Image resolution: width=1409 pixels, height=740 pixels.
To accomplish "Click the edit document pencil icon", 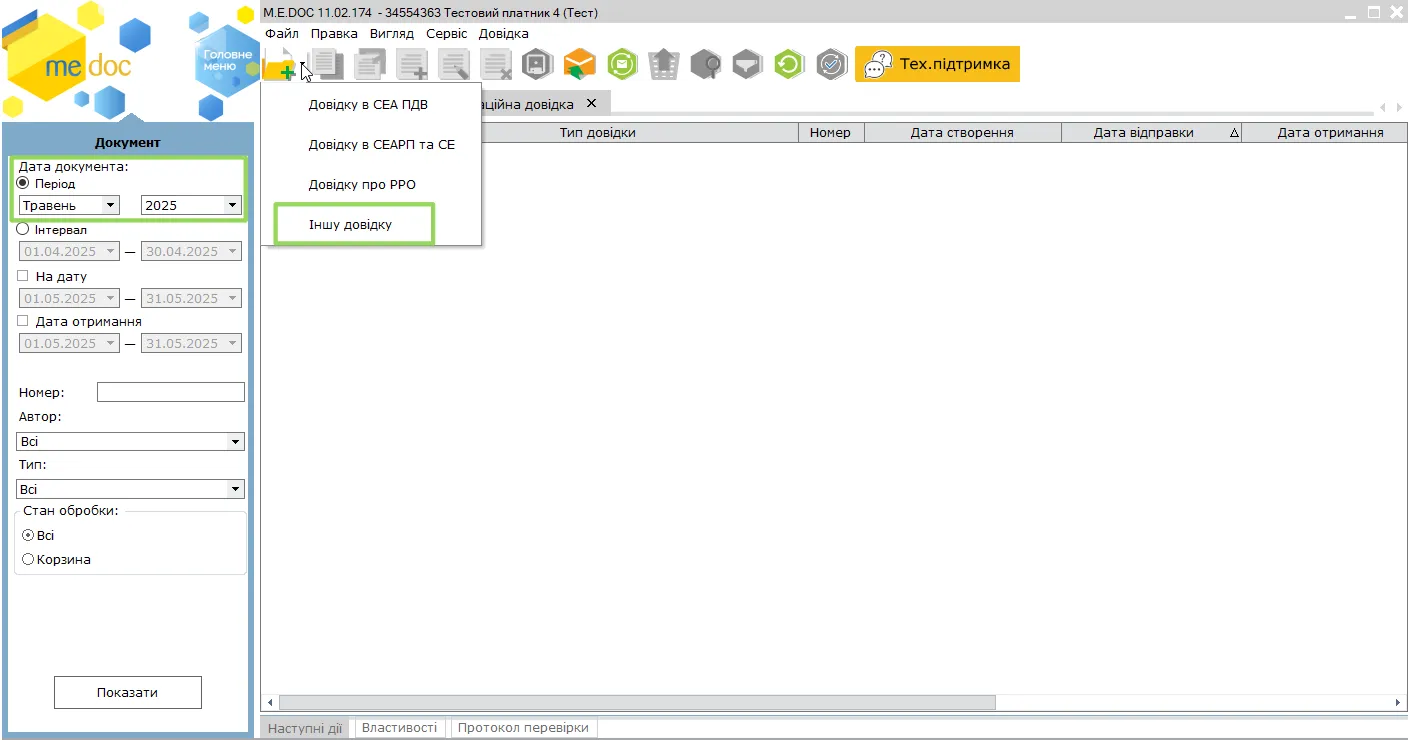I will pos(454,65).
